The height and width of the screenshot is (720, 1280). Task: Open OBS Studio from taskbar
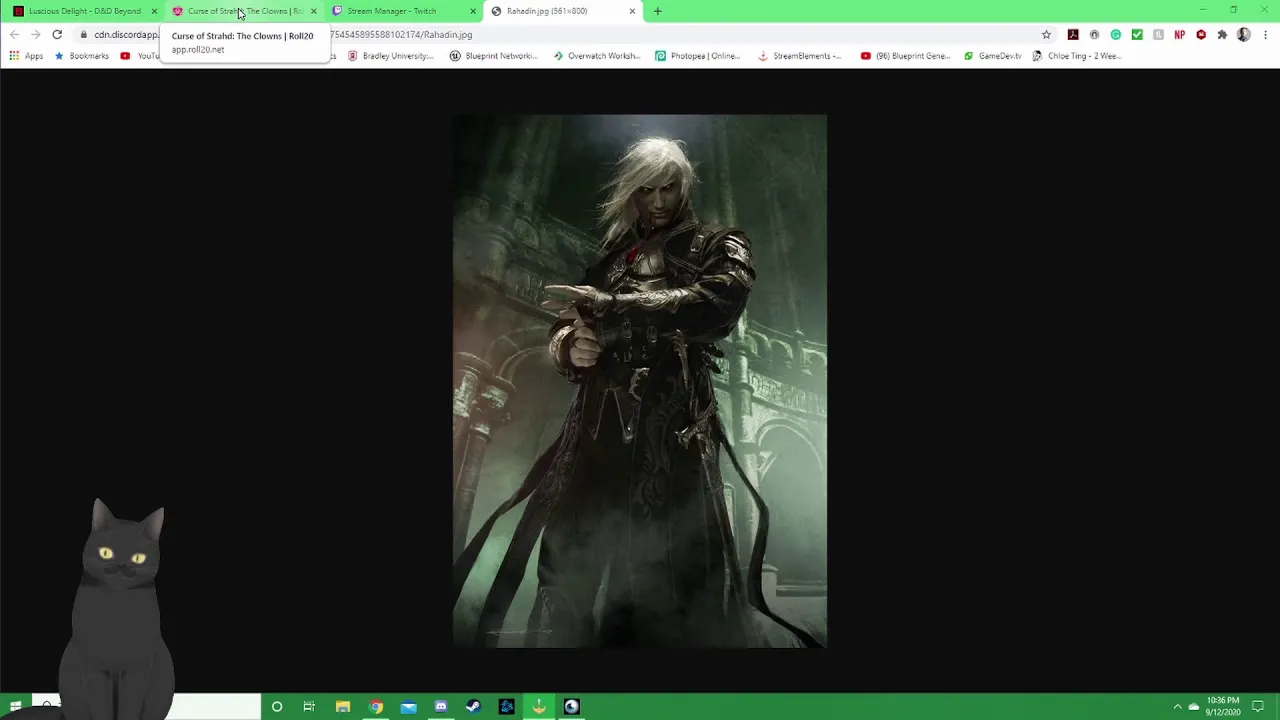pos(571,706)
